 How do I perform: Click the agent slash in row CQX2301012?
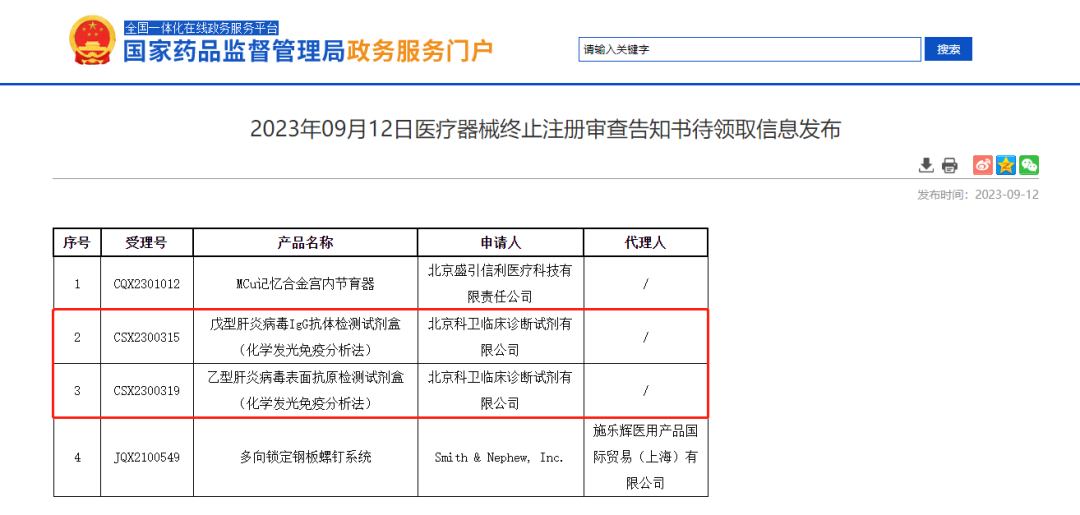(x=645, y=284)
